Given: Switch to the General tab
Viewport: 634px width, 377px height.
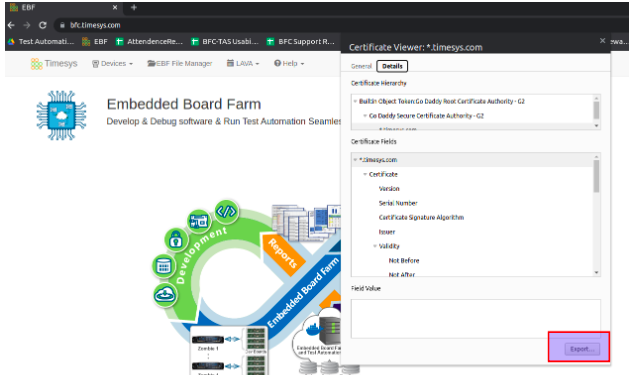Looking at the screenshot, I should tap(361, 66).
